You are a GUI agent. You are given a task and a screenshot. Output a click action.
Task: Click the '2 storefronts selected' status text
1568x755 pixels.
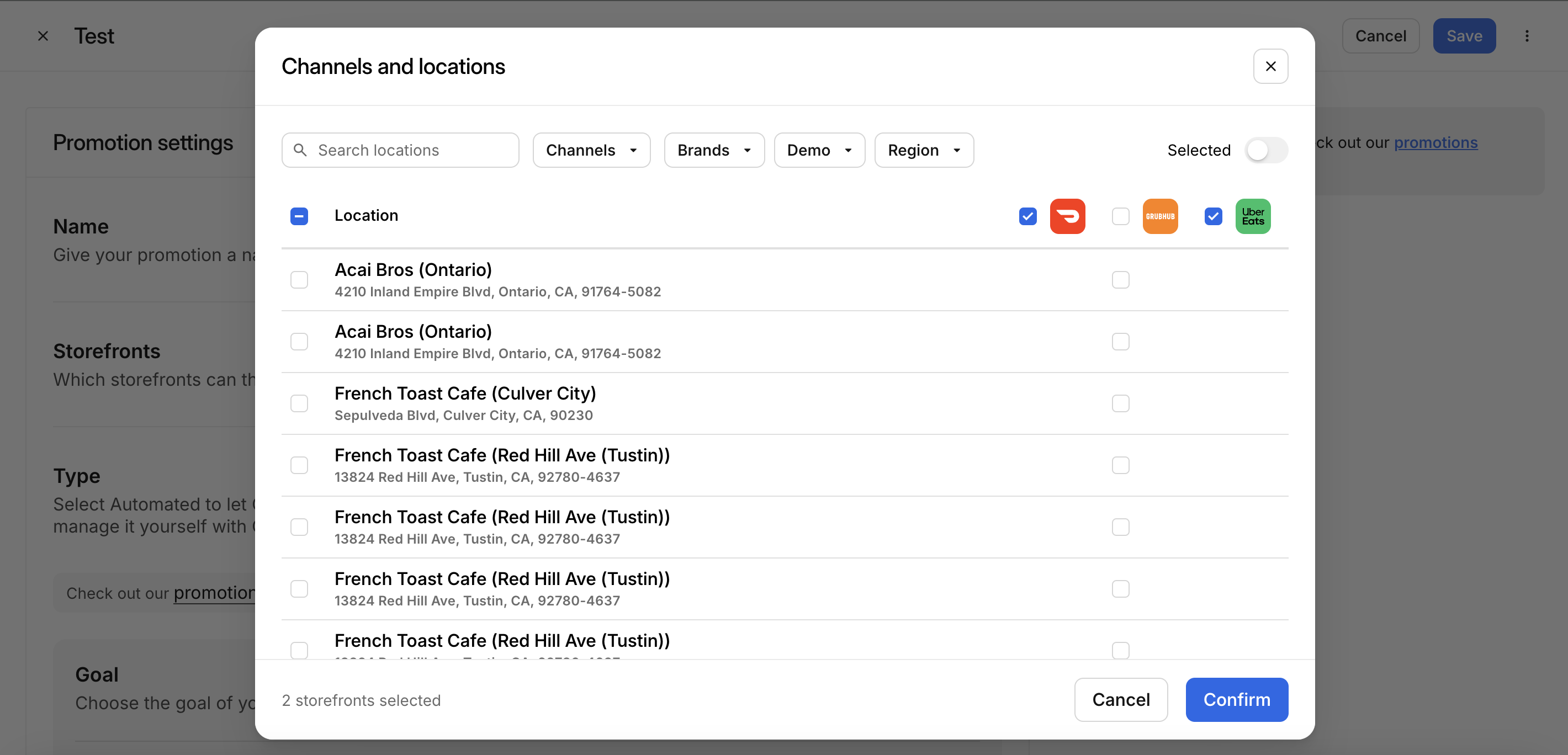[361, 700]
